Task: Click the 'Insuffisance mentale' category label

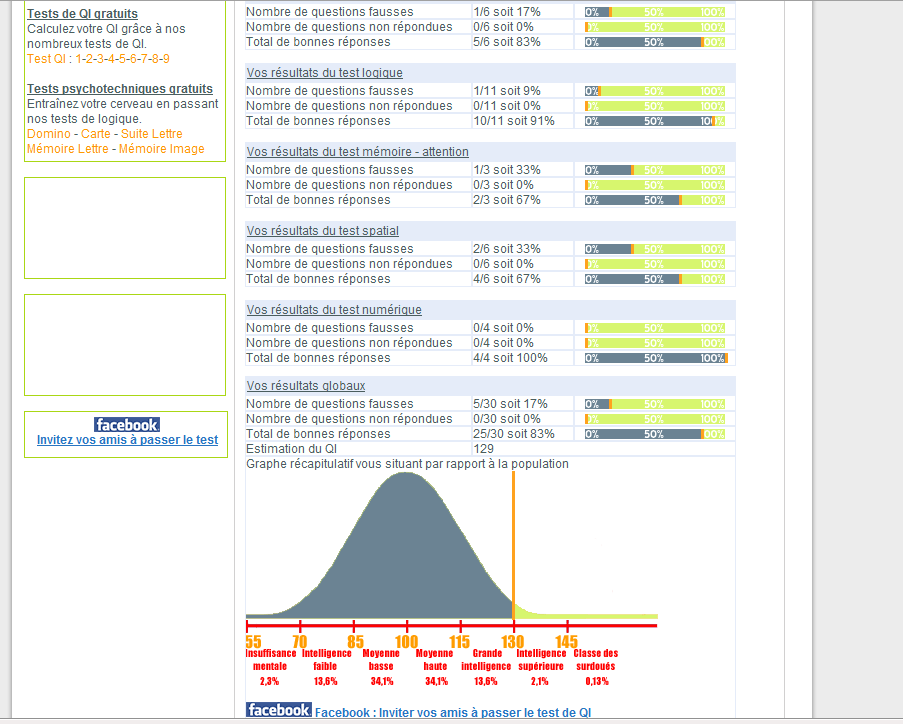Action: point(271,659)
